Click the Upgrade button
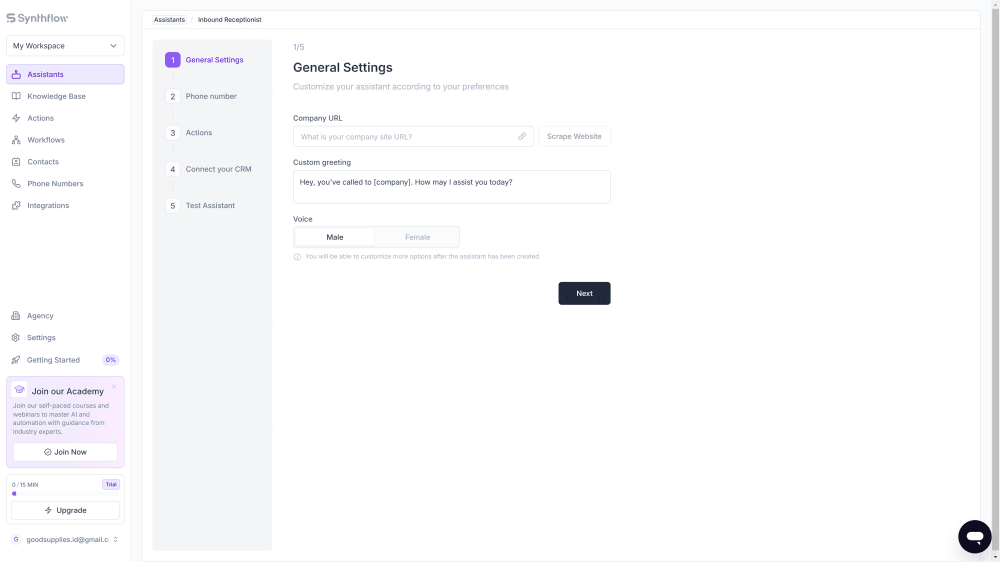The width and height of the screenshot is (1000, 562). pyautogui.click(x=65, y=510)
